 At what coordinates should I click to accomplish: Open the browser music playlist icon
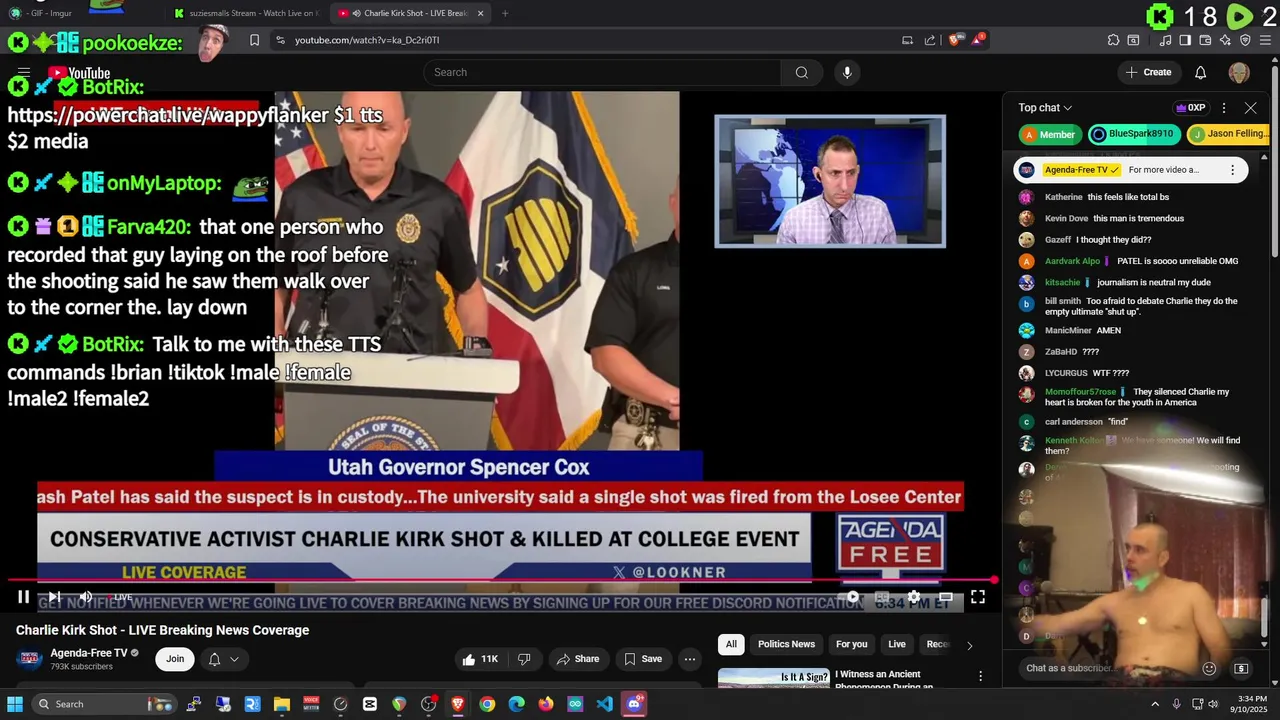[1165, 40]
